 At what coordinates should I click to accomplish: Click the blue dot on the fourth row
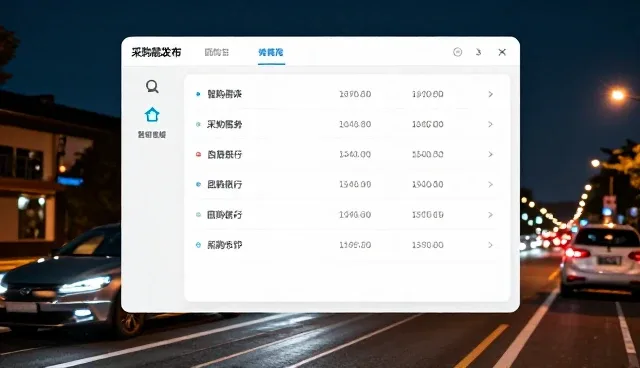tap(198, 184)
